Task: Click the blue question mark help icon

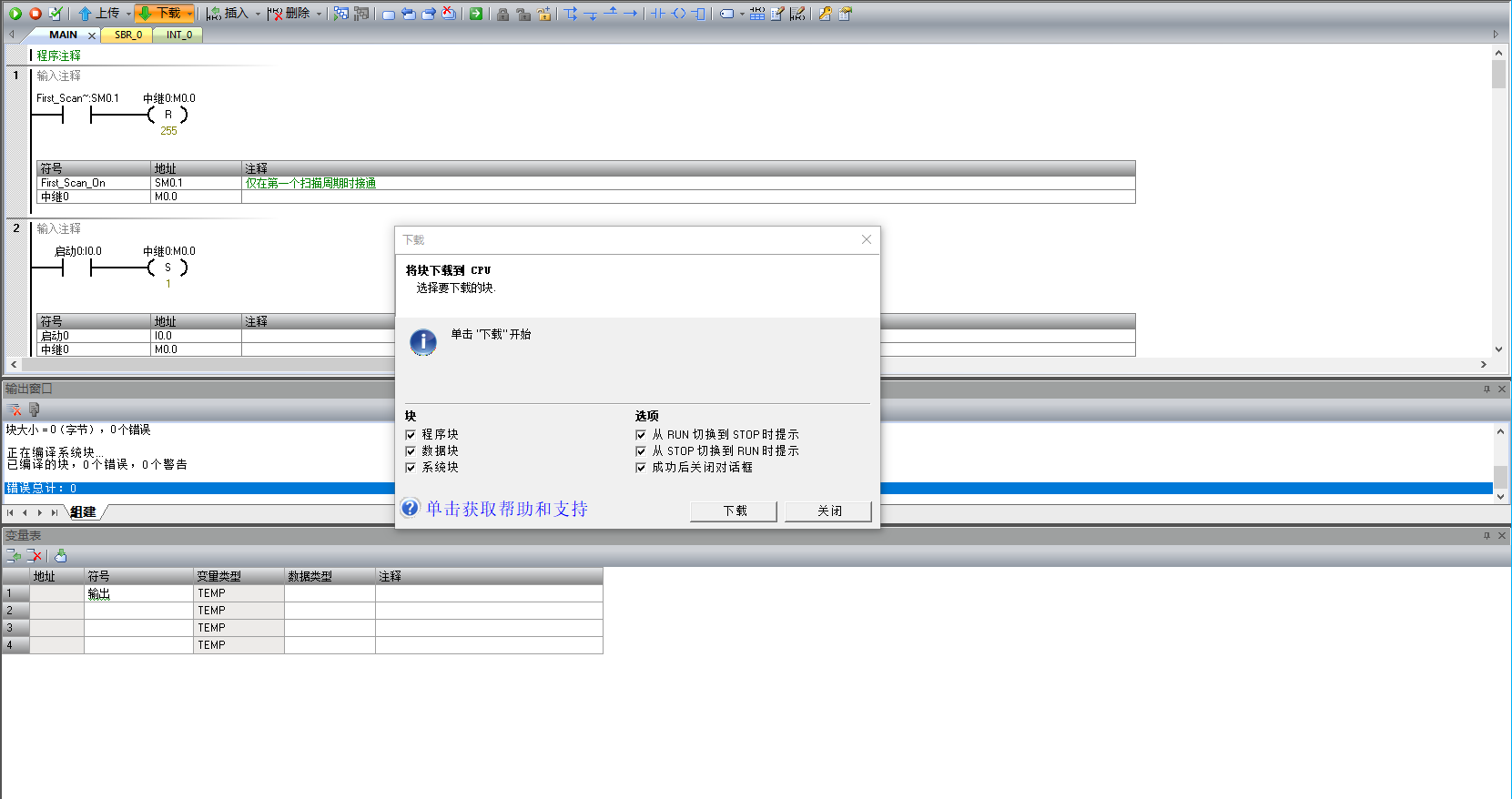Action: (411, 508)
